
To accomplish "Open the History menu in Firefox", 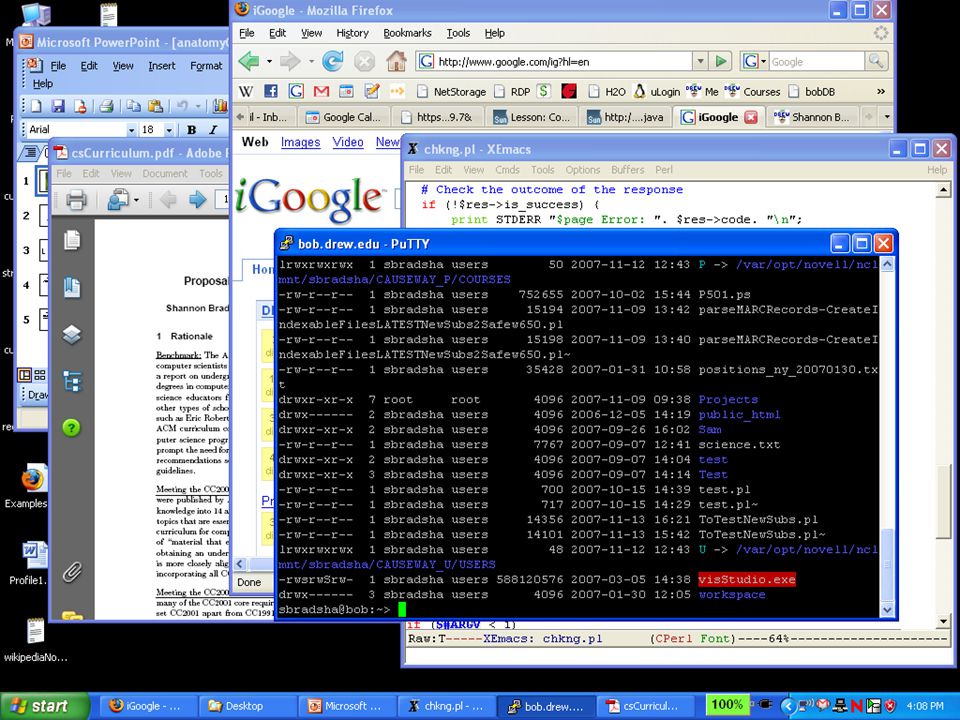I will [352, 33].
